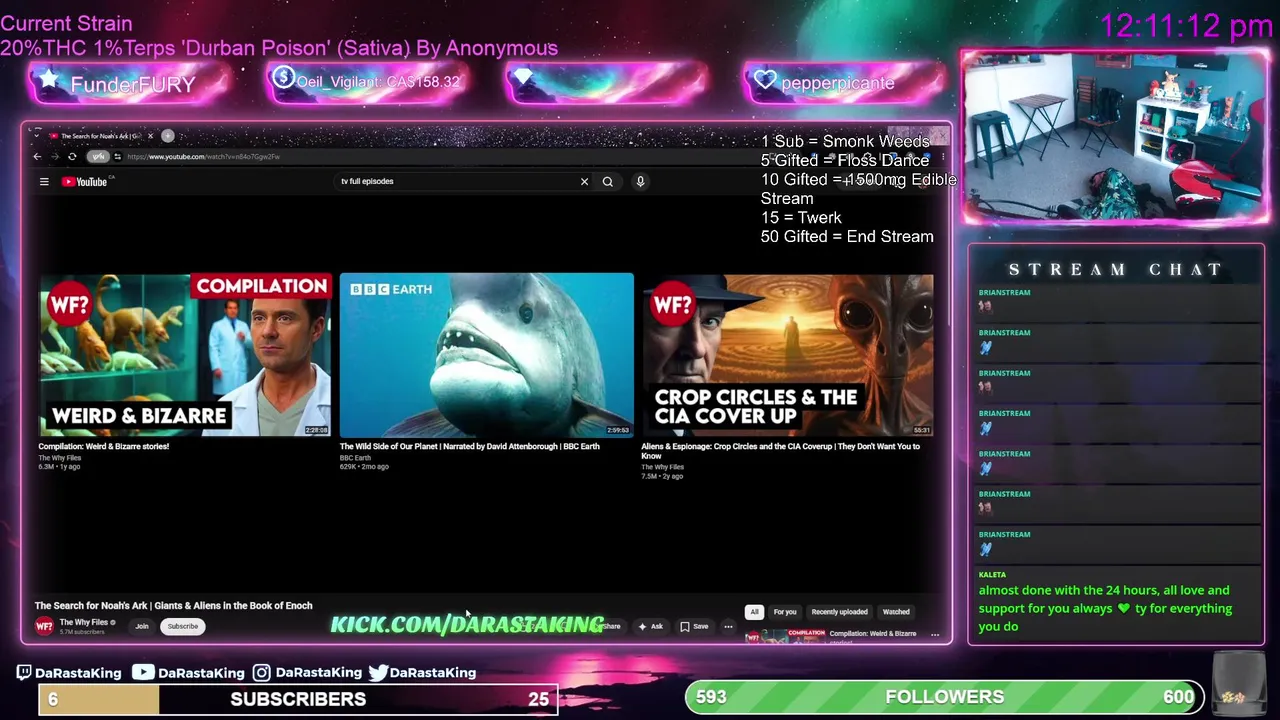Click the YouTube address bar URL
Viewport: 1280px width, 720px height.
coord(204,156)
